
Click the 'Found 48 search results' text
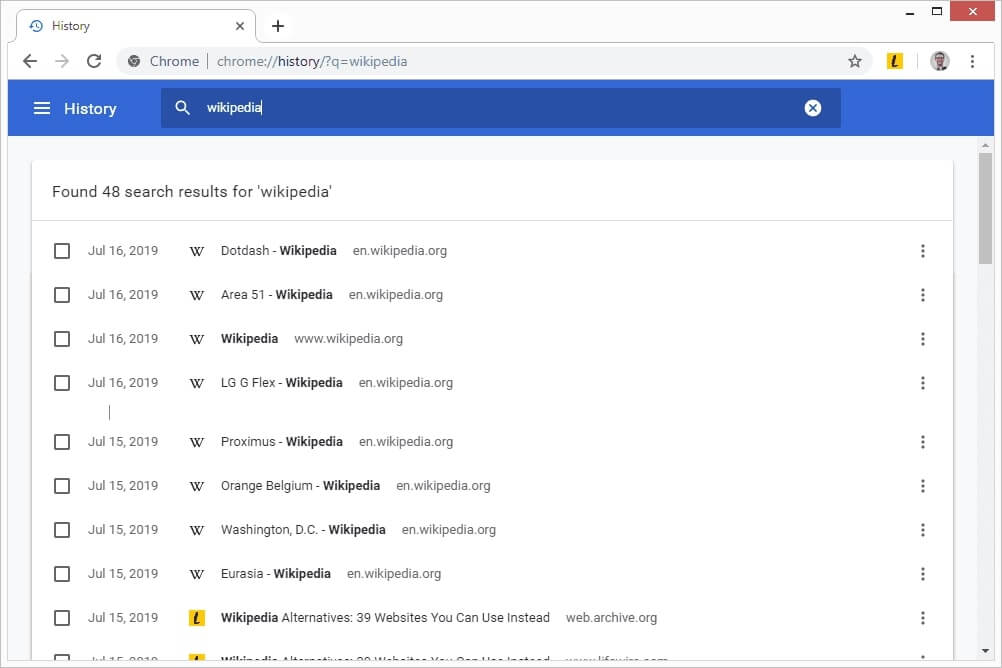[192, 192]
